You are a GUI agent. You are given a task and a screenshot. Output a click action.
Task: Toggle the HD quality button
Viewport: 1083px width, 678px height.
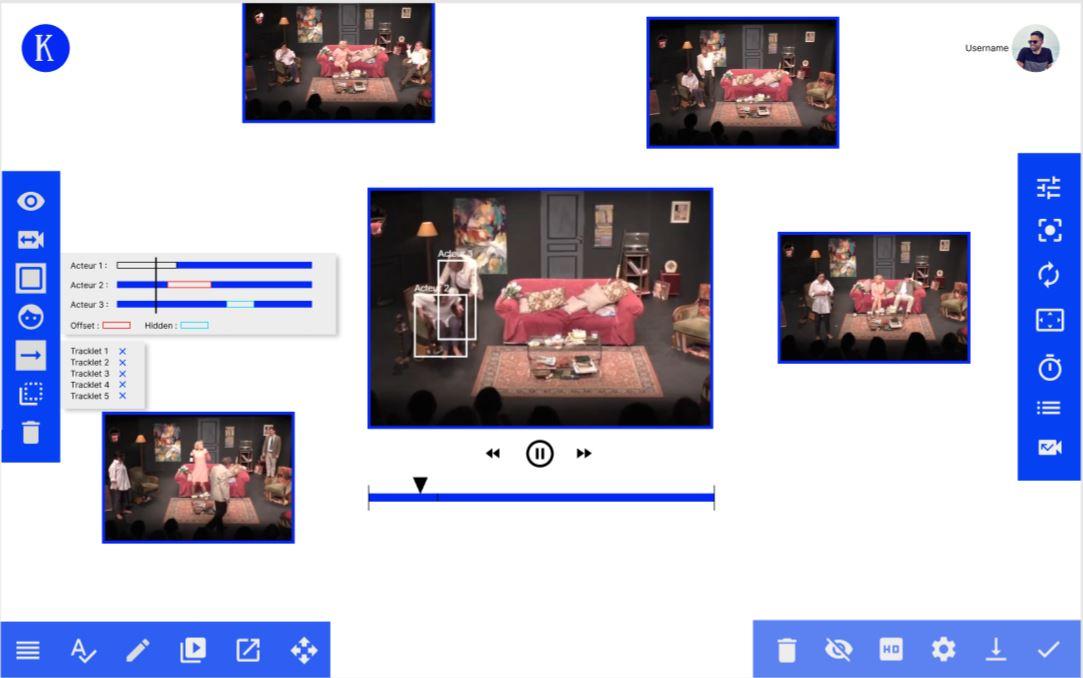click(891, 650)
